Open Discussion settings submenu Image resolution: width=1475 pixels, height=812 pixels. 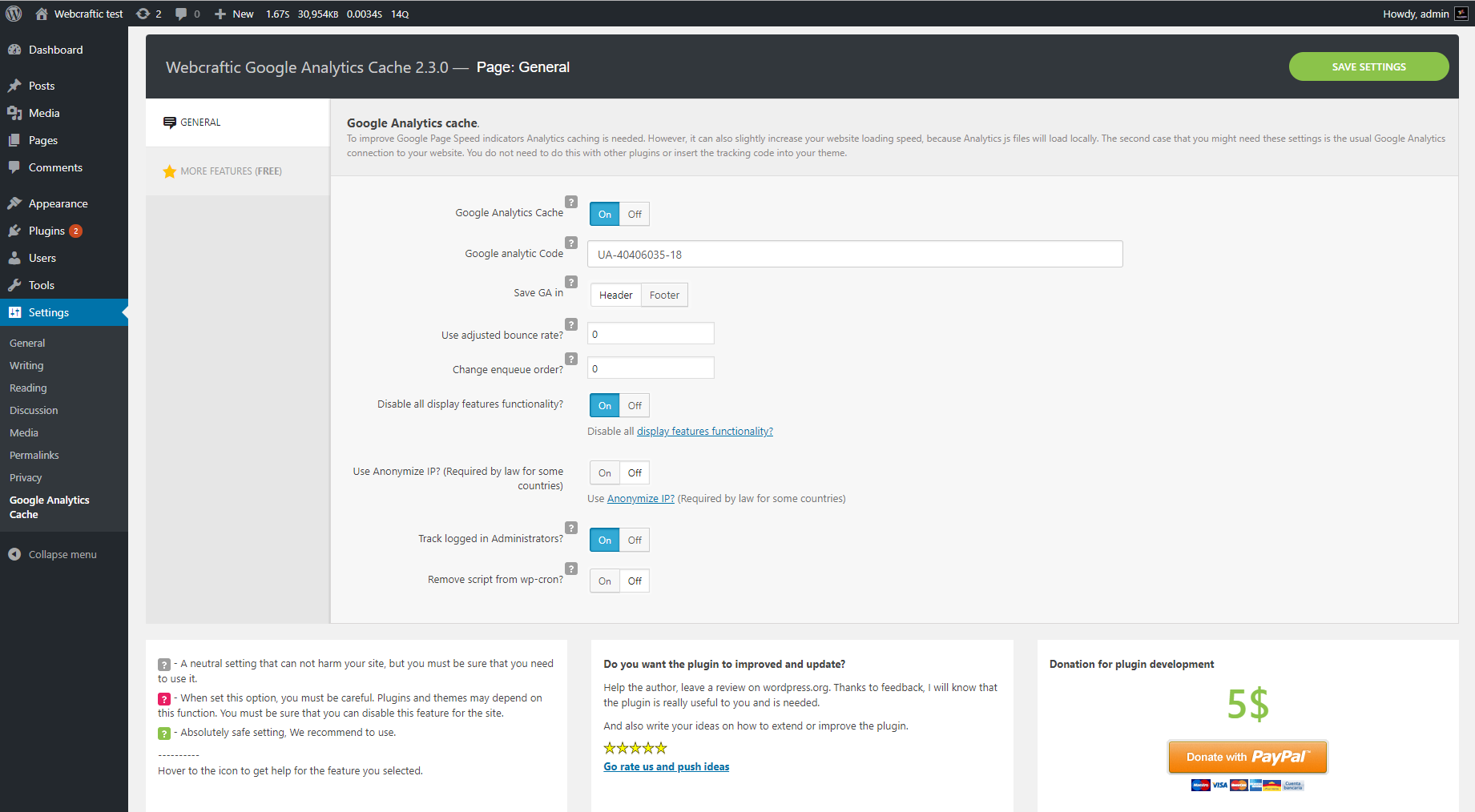[x=34, y=410]
